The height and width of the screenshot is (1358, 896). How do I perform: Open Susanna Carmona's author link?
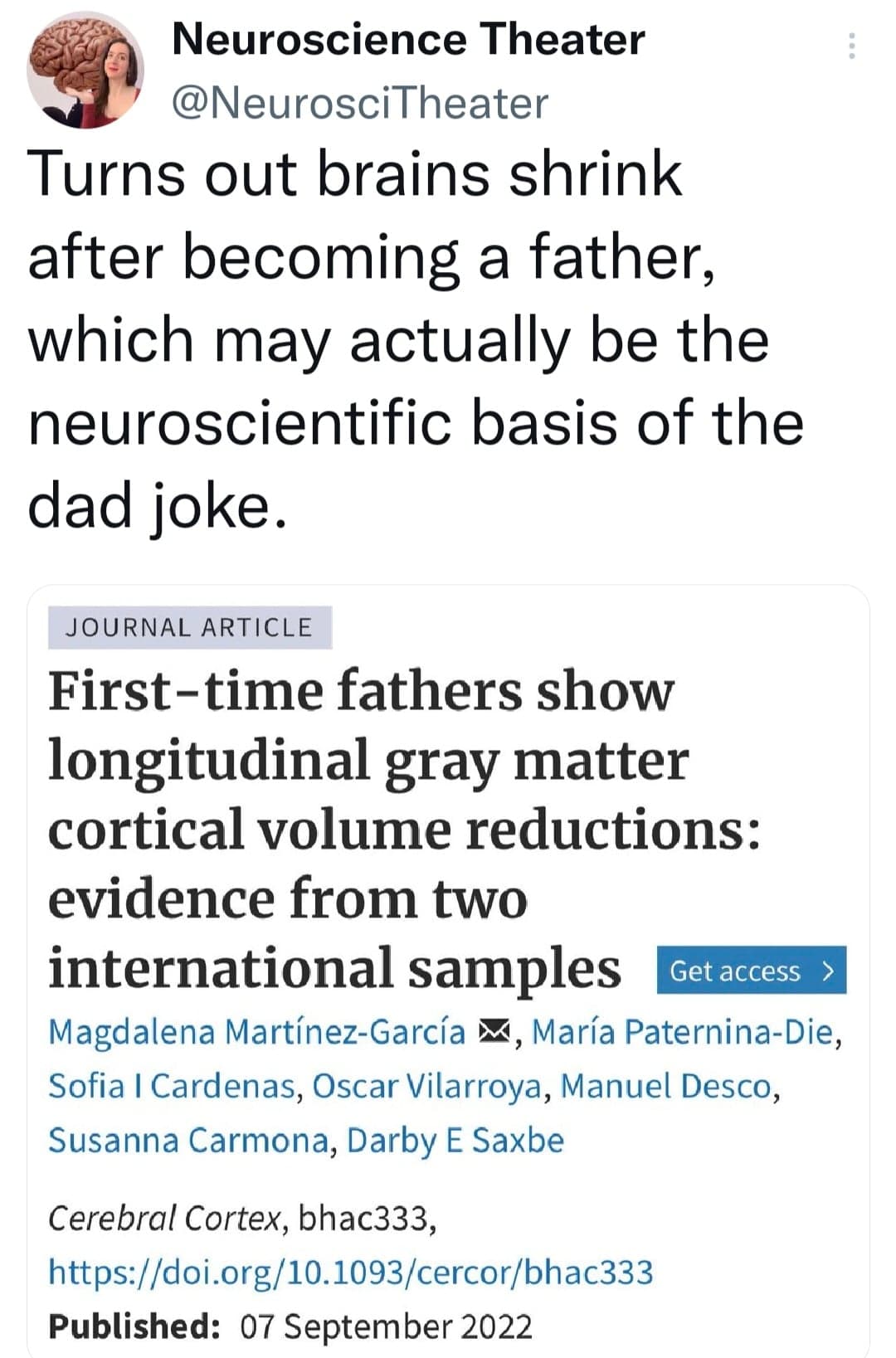[x=188, y=1141]
